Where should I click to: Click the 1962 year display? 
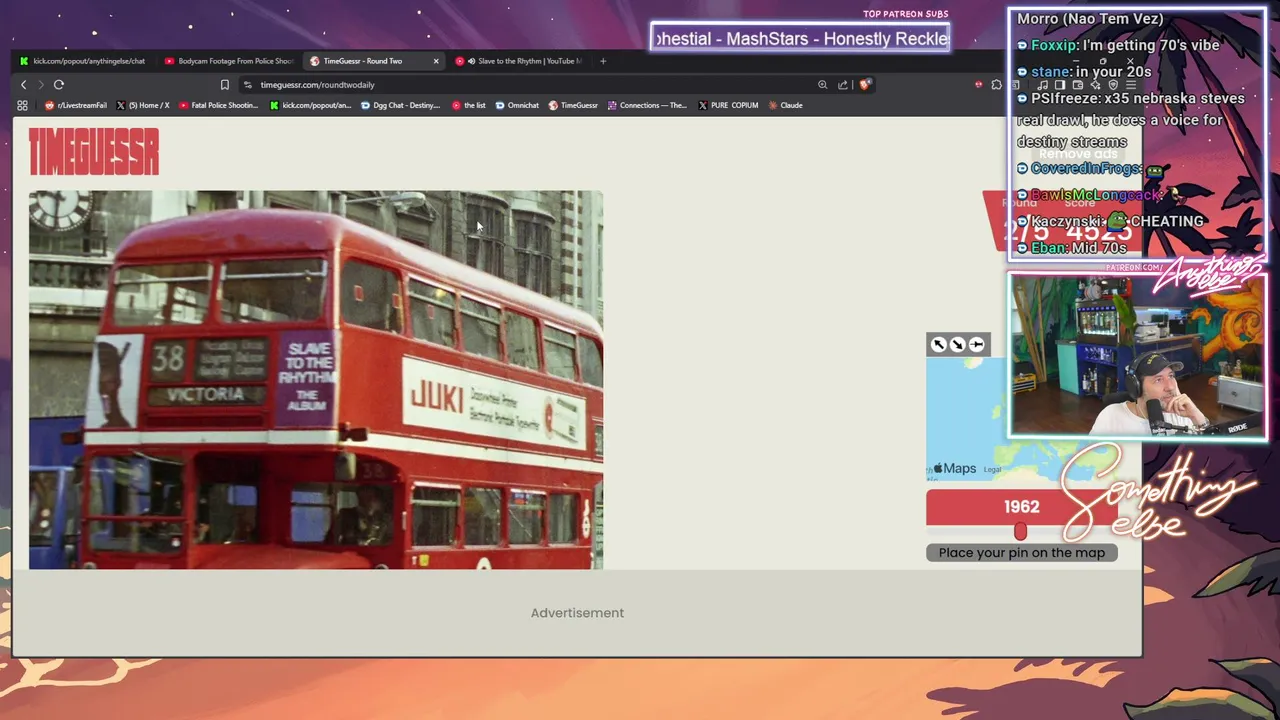1022,507
